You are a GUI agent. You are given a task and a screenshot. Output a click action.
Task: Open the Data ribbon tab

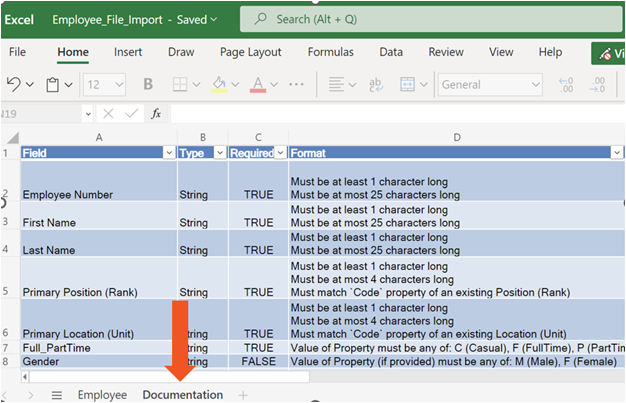tap(391, 52)
